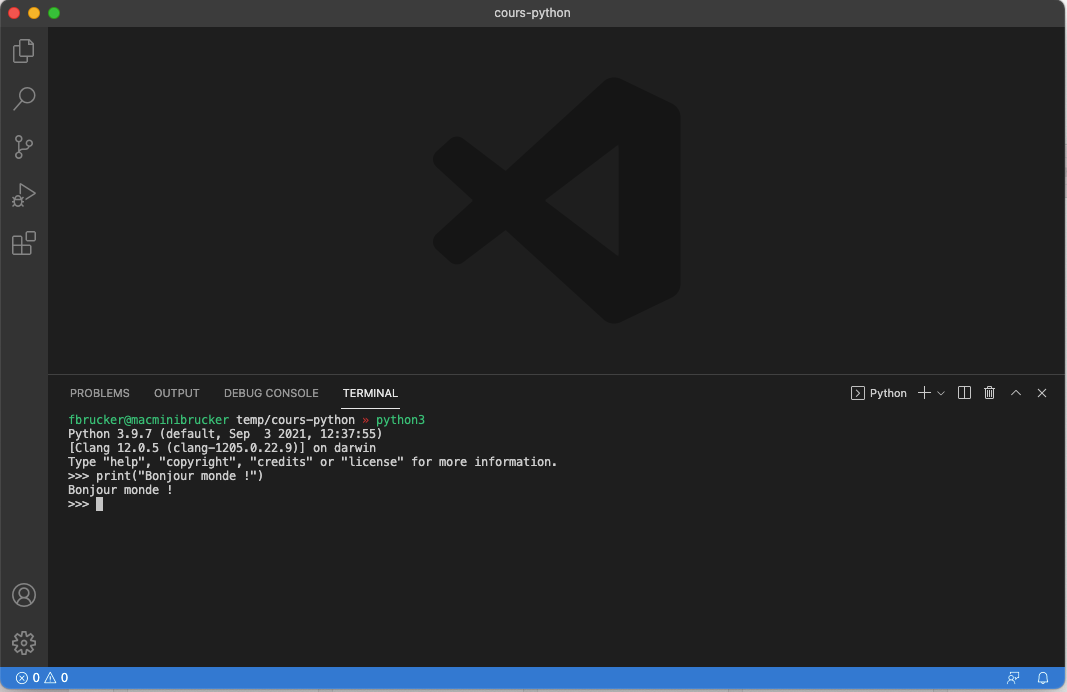Open the launch profile dropdown arrow
Screen dimensions: 1067x692
(941, 393)
